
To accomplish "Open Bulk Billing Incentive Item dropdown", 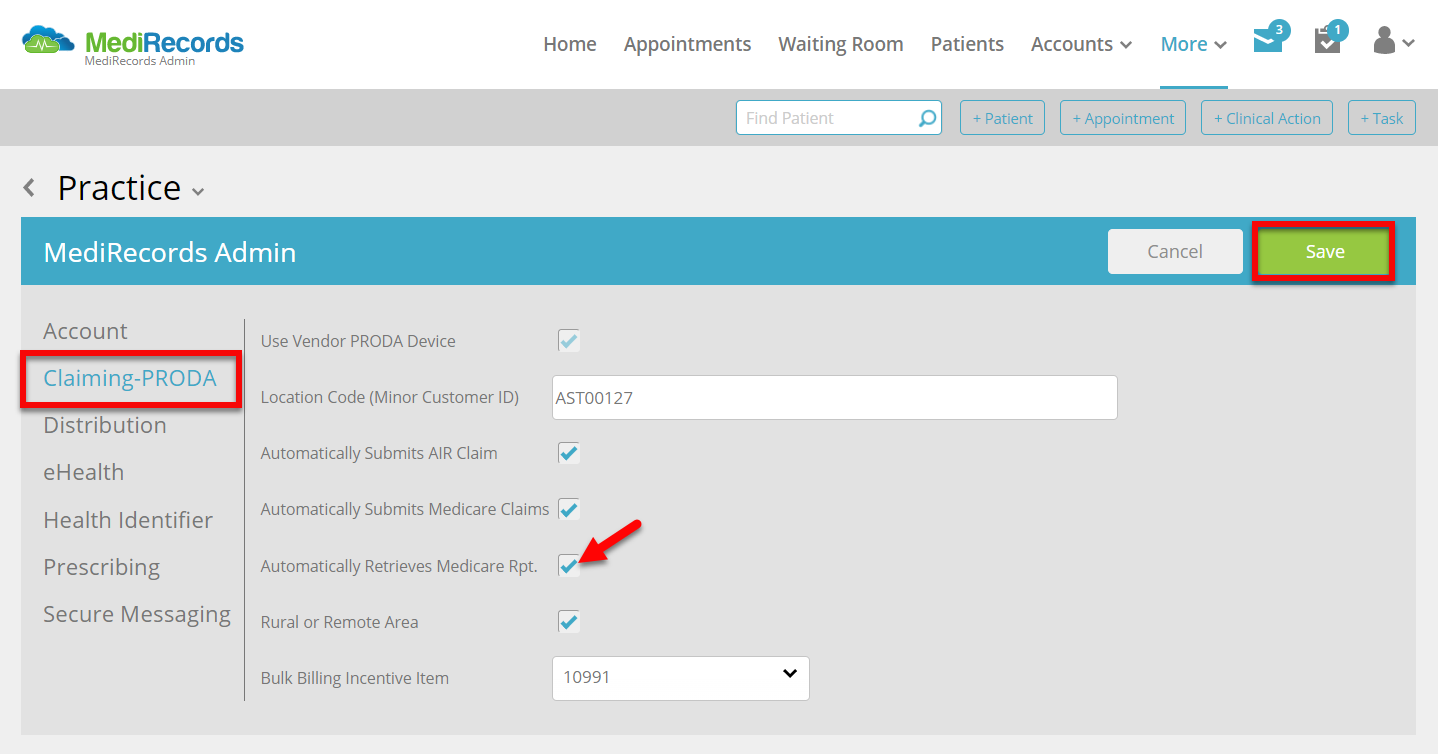I will click(680, 678).
